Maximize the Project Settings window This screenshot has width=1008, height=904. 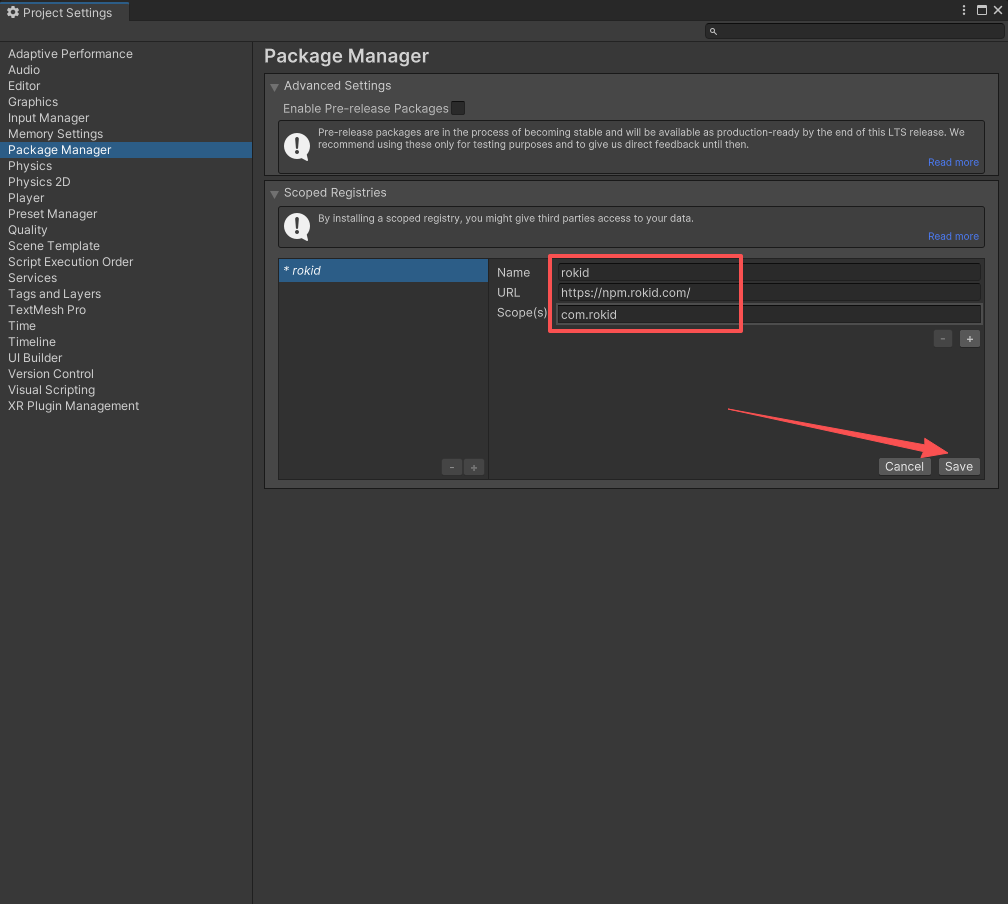click(x=981, y=10)
